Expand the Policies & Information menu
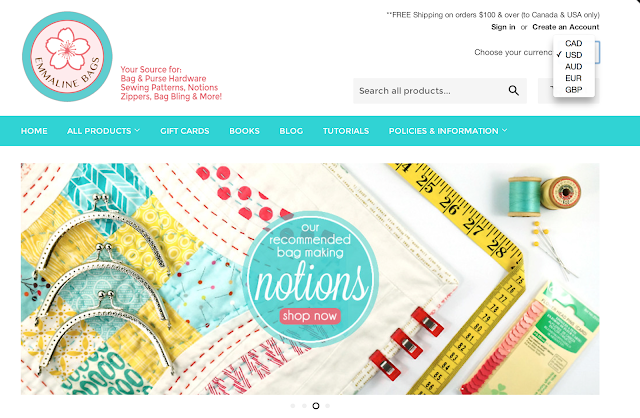The width and height of the screenshot is (640, 418). click(x=448, y=131)
